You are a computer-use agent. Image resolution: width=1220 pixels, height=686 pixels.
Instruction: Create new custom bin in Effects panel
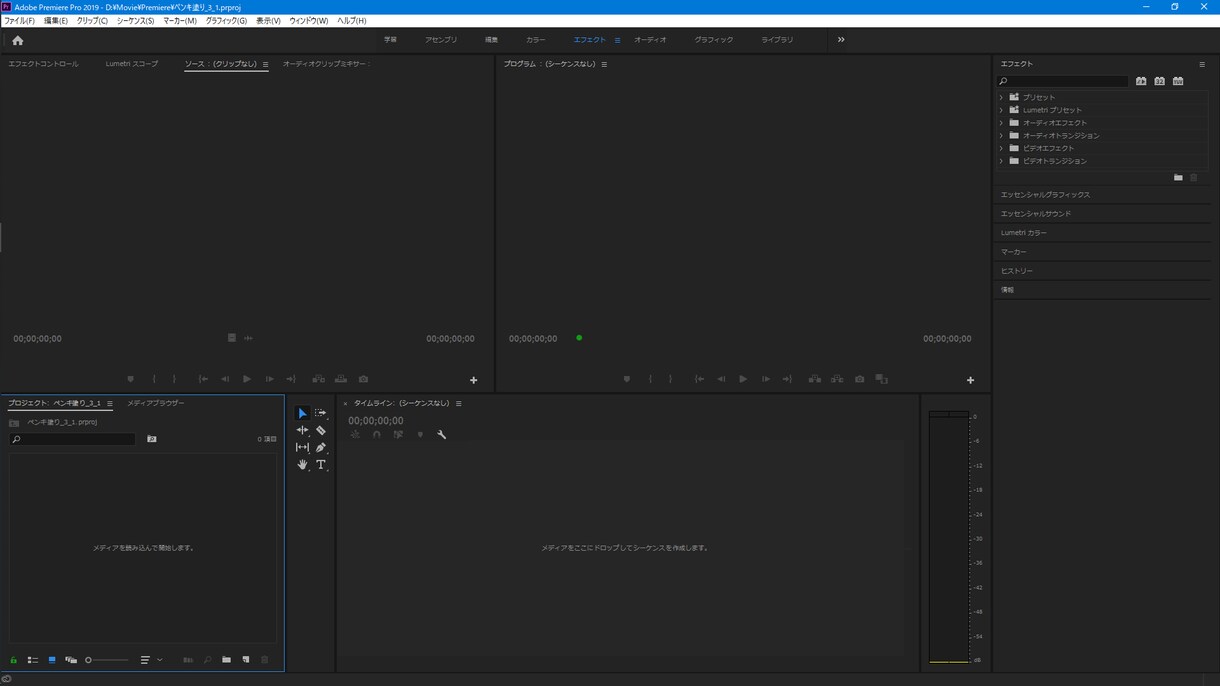(x=1178, y=177)
